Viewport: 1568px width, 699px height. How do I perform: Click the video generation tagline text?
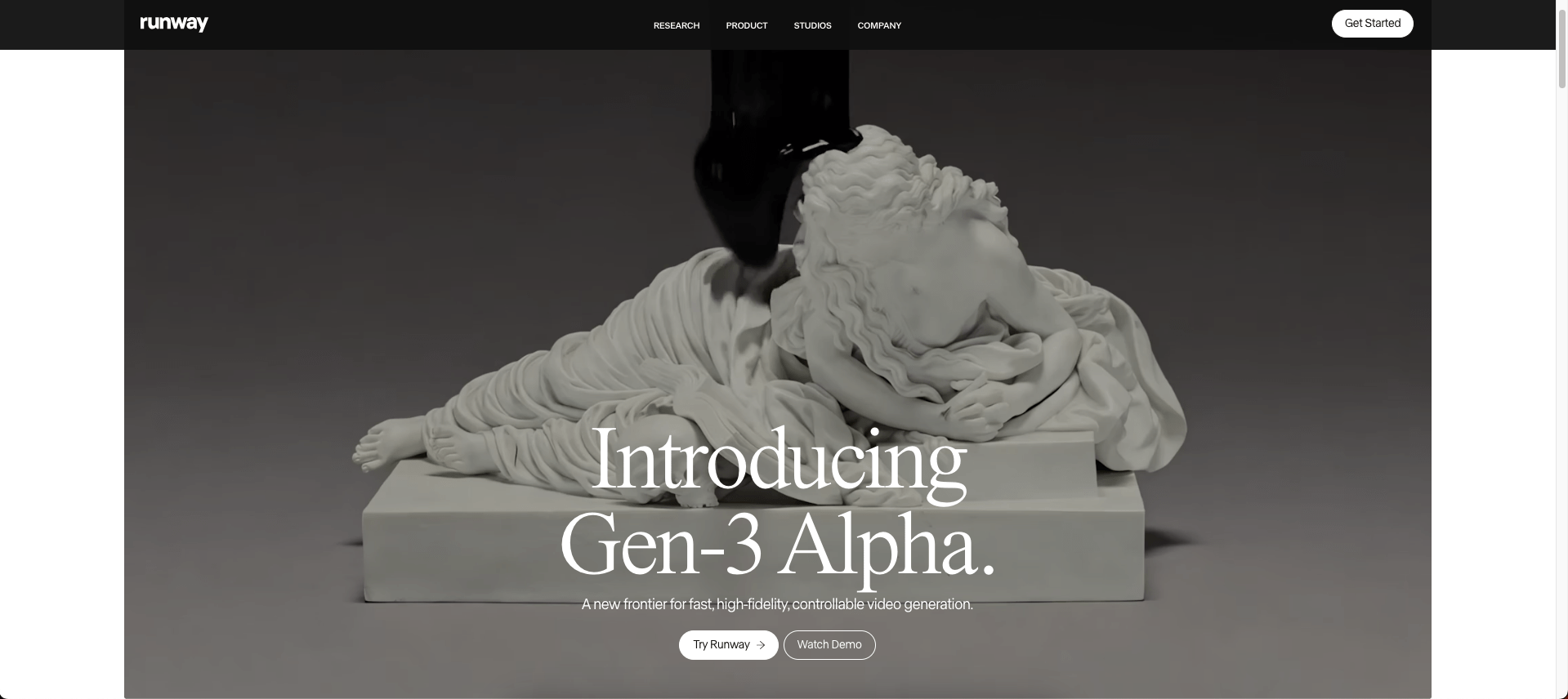pos(777,604)
